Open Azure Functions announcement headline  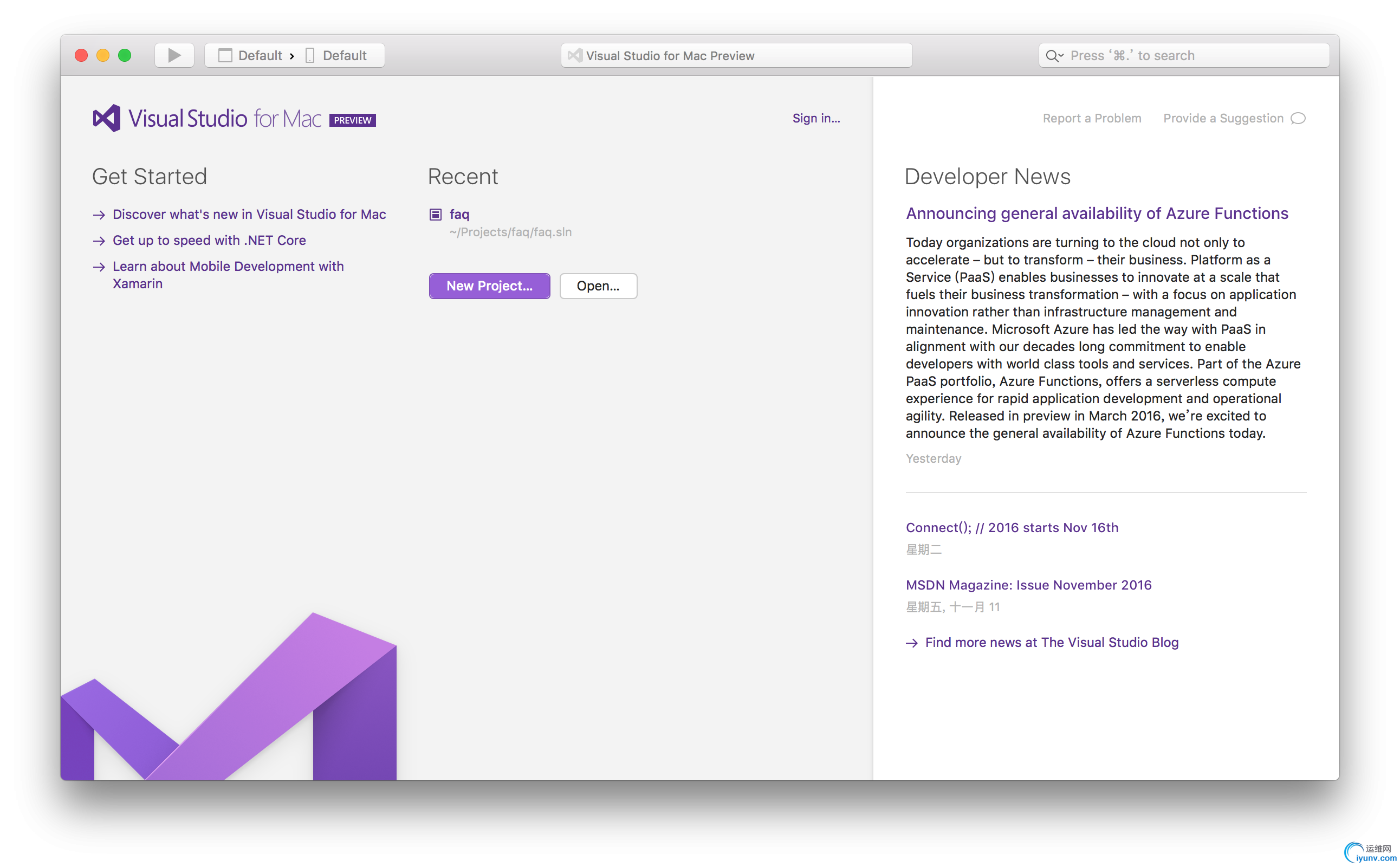pyautogui.click(x=1097, y=213)
